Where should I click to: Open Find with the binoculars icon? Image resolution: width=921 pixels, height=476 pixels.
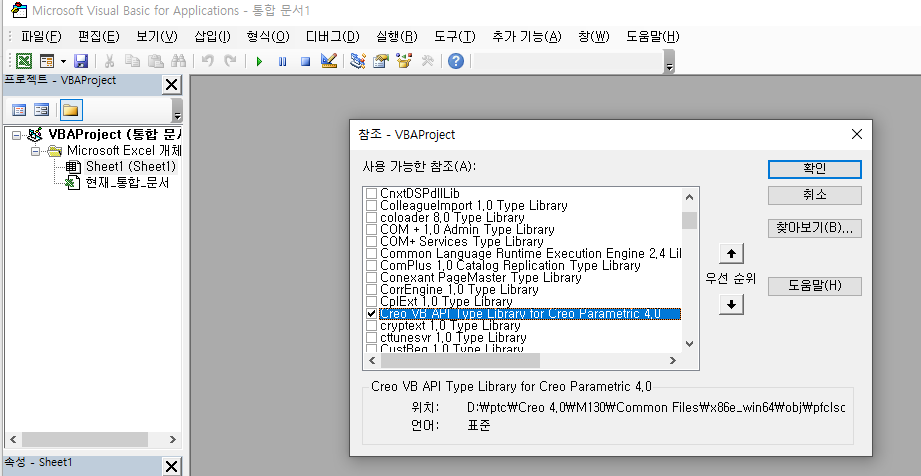click(x=179, y=61)
